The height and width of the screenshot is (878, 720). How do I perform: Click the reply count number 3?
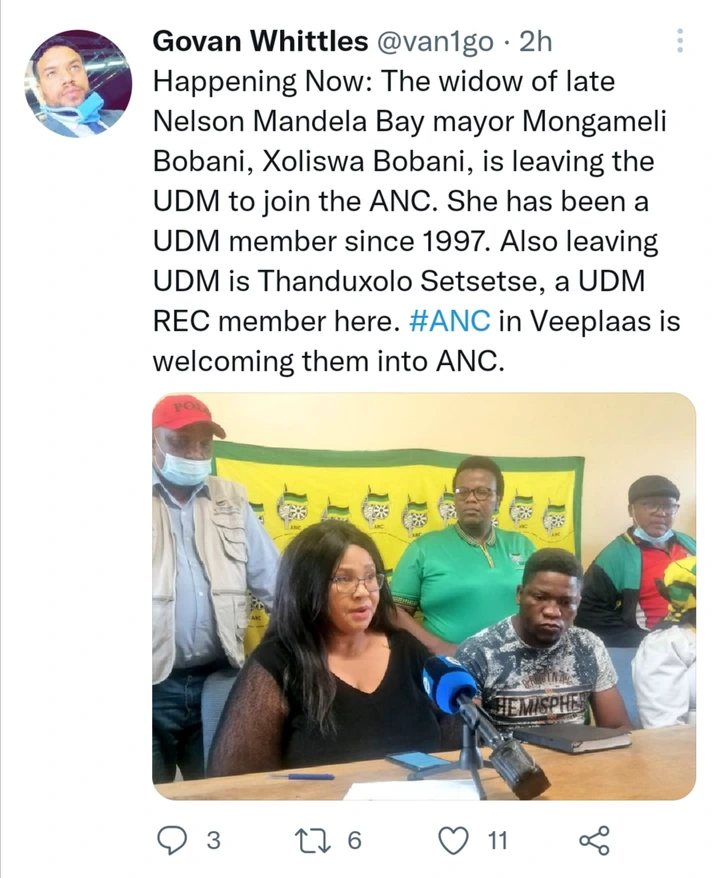213,840
